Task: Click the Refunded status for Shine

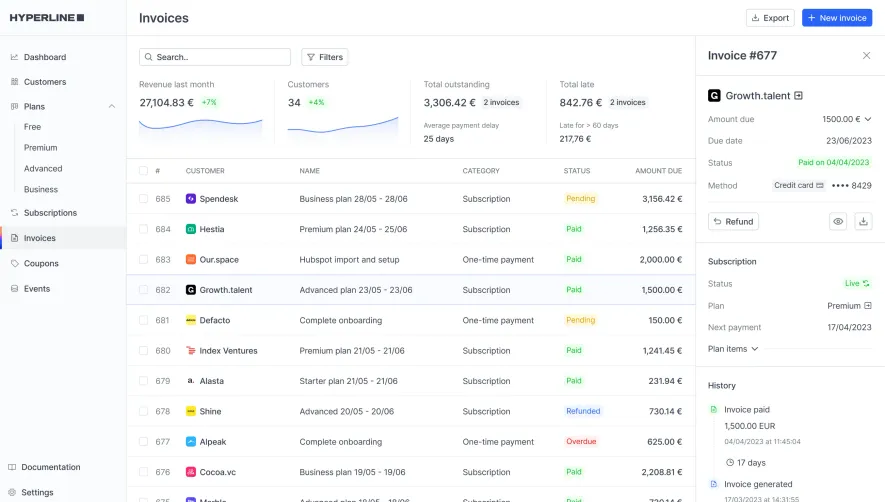Action: pos(583,411)
